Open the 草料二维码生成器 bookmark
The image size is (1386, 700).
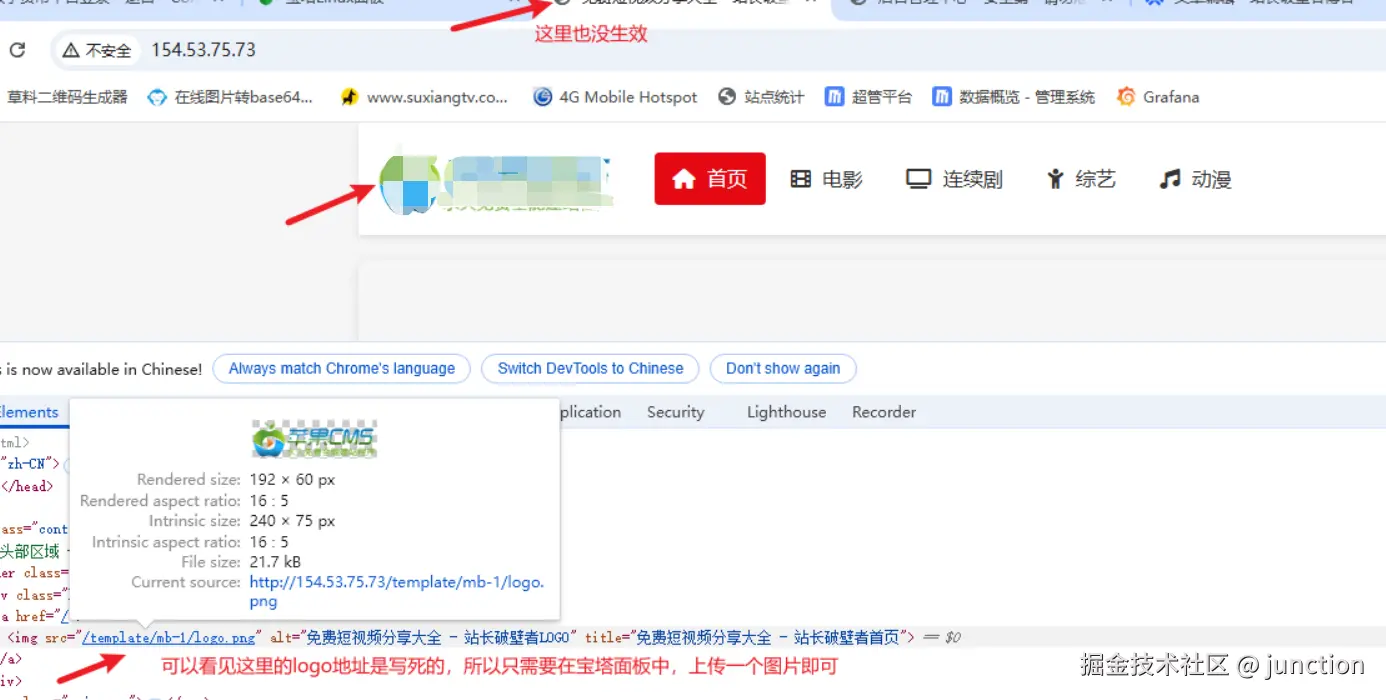tap(68, 97)
